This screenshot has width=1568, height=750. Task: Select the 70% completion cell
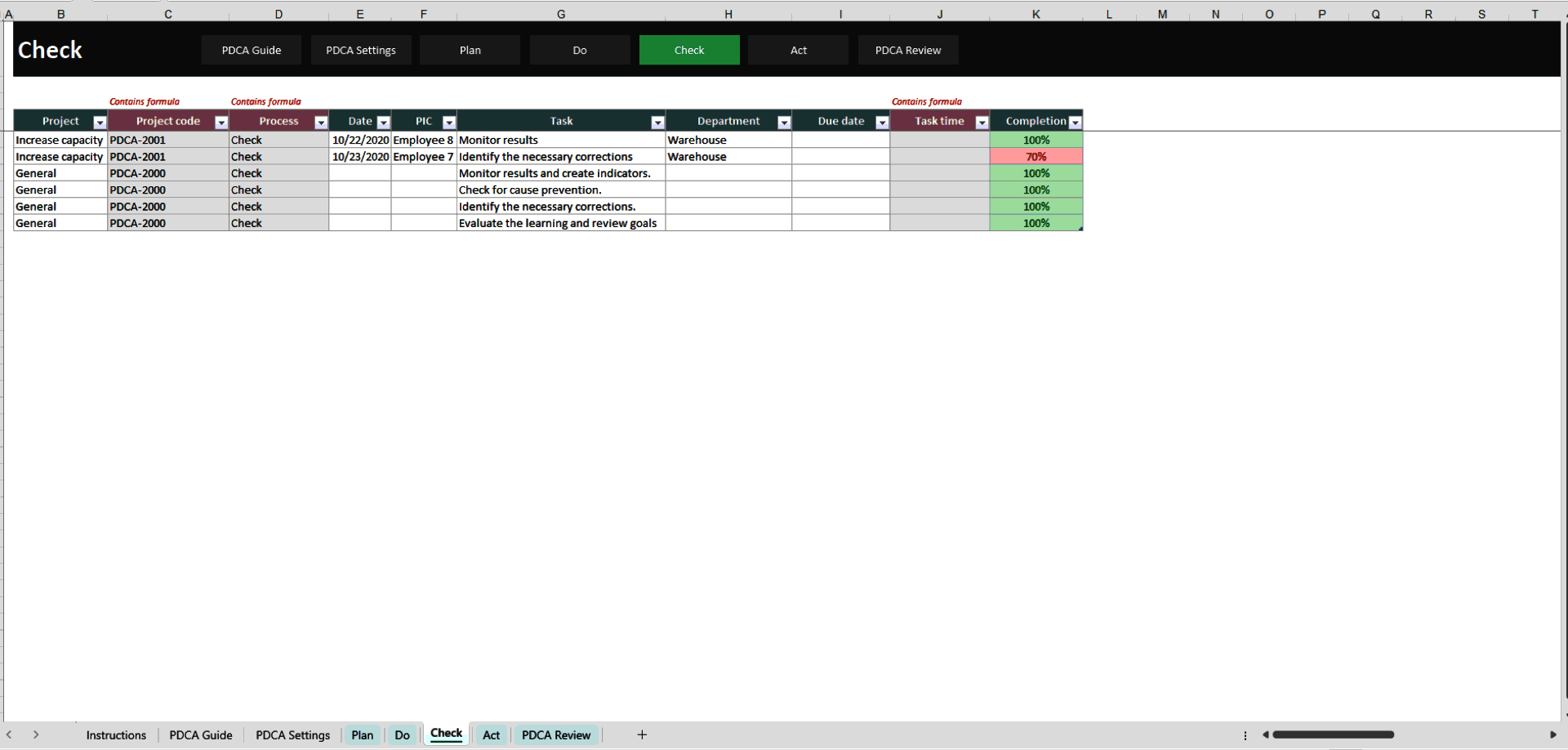1036,156
